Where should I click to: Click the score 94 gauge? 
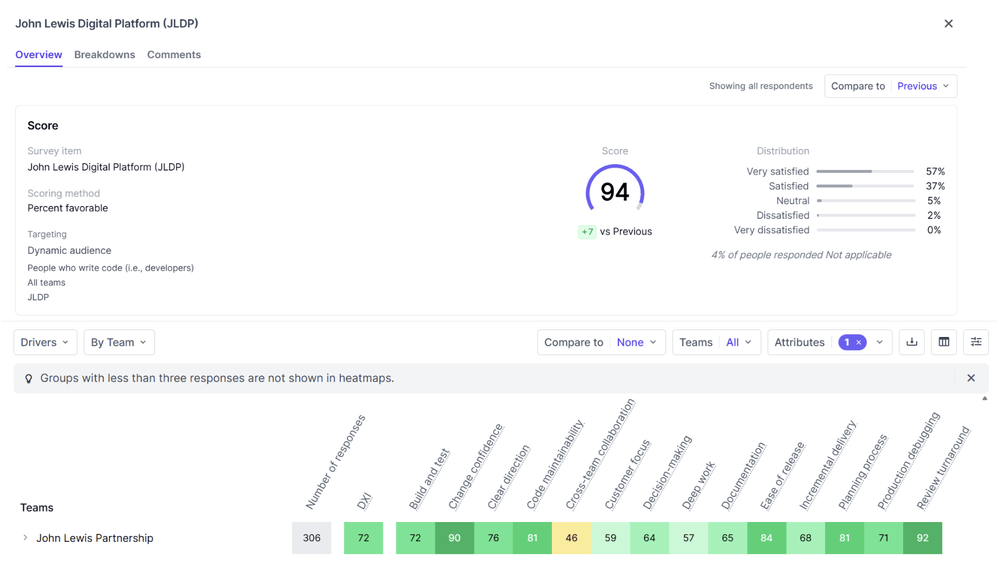click(614, 191)
